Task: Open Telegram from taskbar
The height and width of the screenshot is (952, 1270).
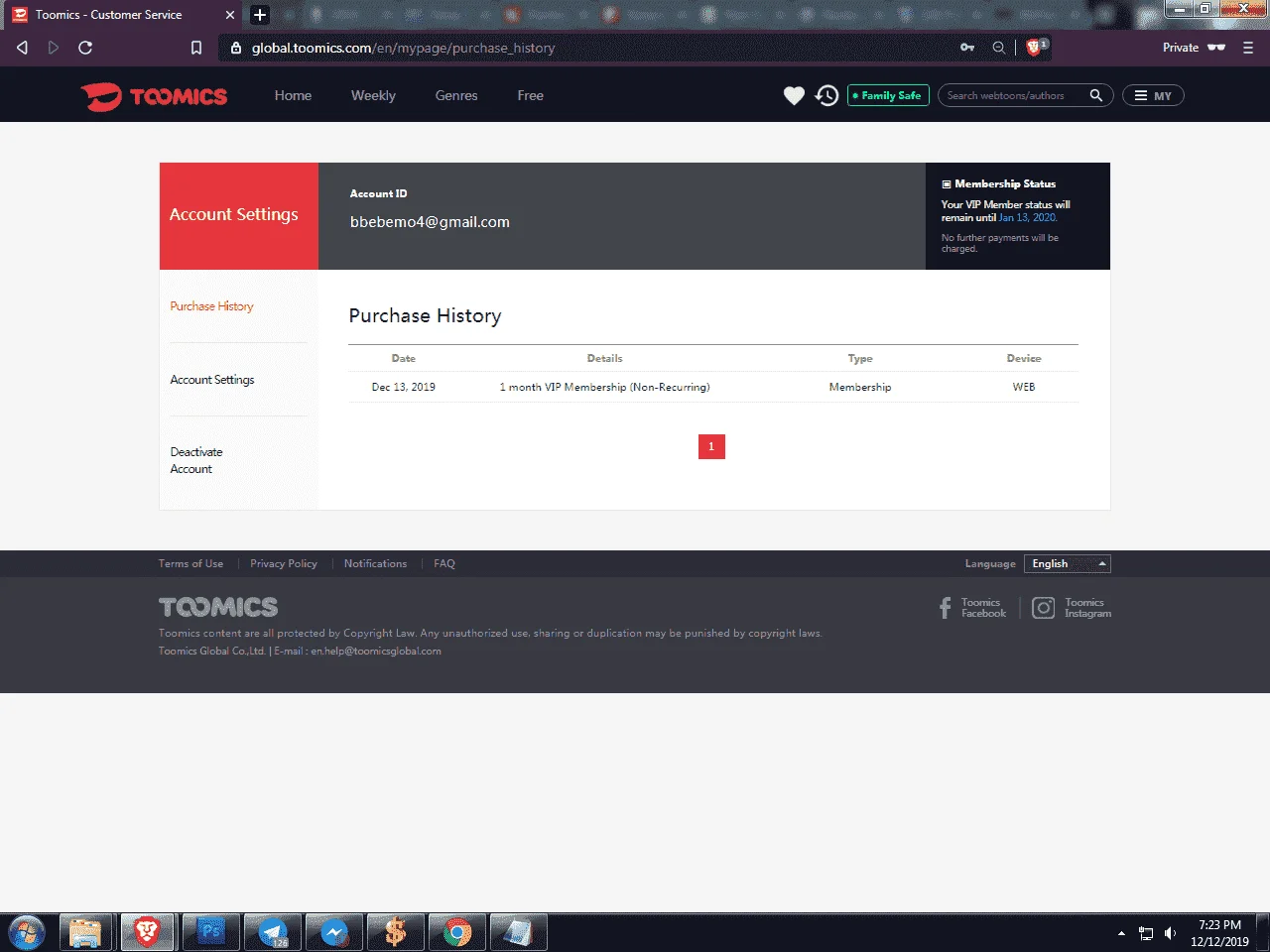Action: [x=272, y=933]
